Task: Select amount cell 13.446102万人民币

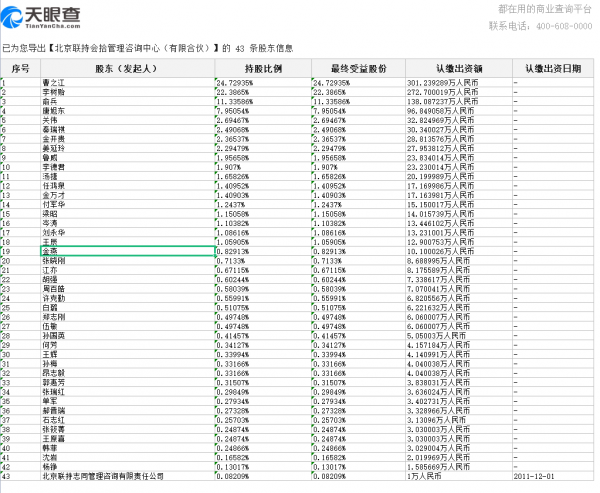Action: pos(459,224)
